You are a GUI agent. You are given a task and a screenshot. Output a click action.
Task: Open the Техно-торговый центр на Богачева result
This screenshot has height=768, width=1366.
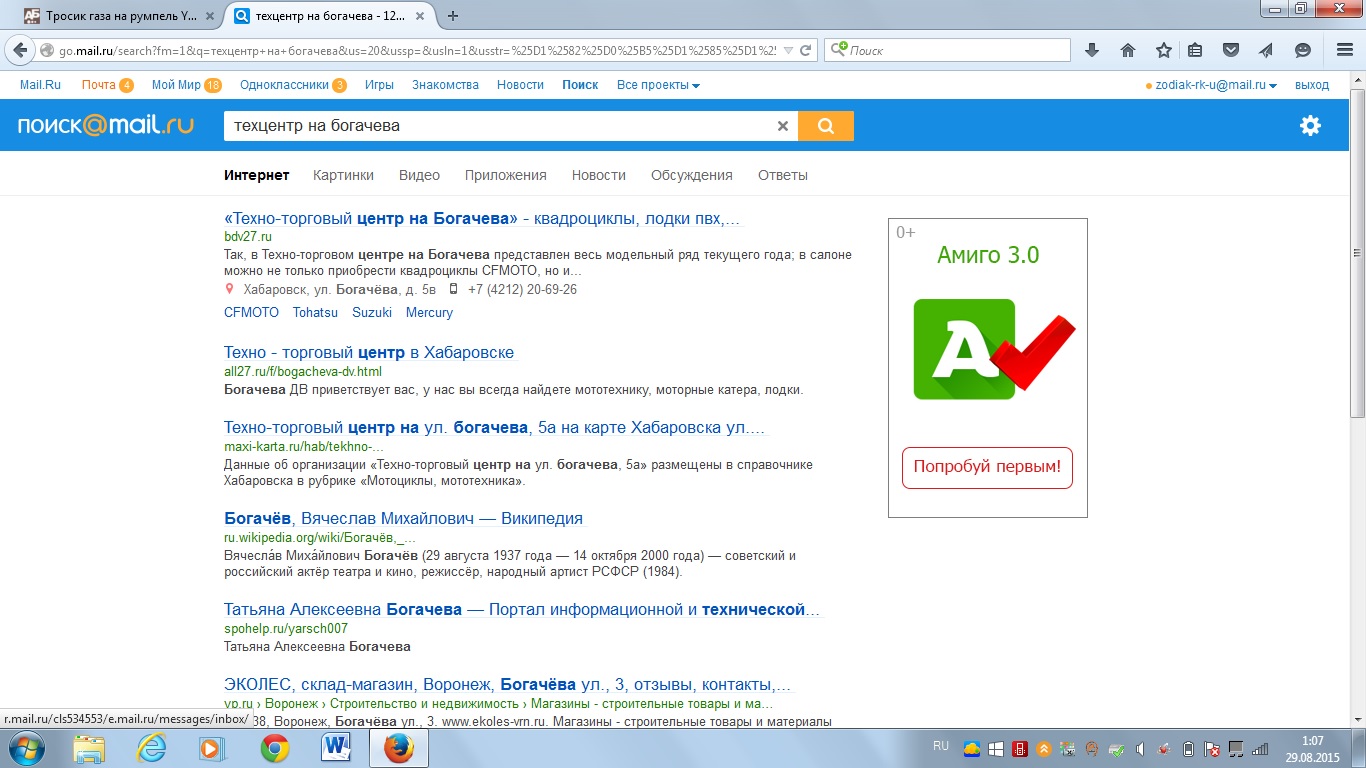tap(482, 219)
